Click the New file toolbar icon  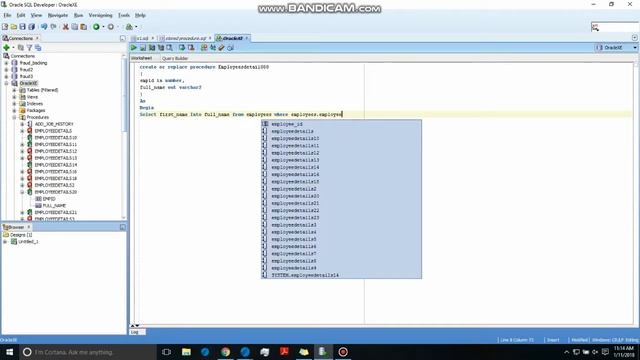pos(5,27)
